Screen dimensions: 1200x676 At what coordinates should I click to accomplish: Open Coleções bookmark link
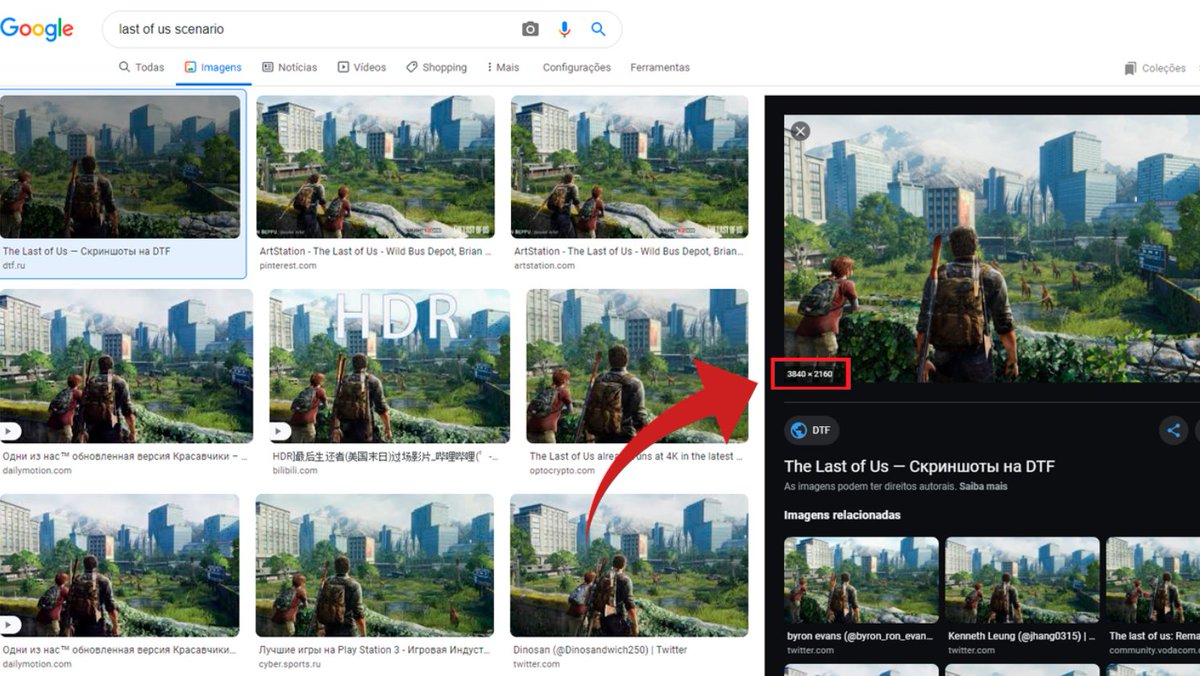pos(1155,68)
